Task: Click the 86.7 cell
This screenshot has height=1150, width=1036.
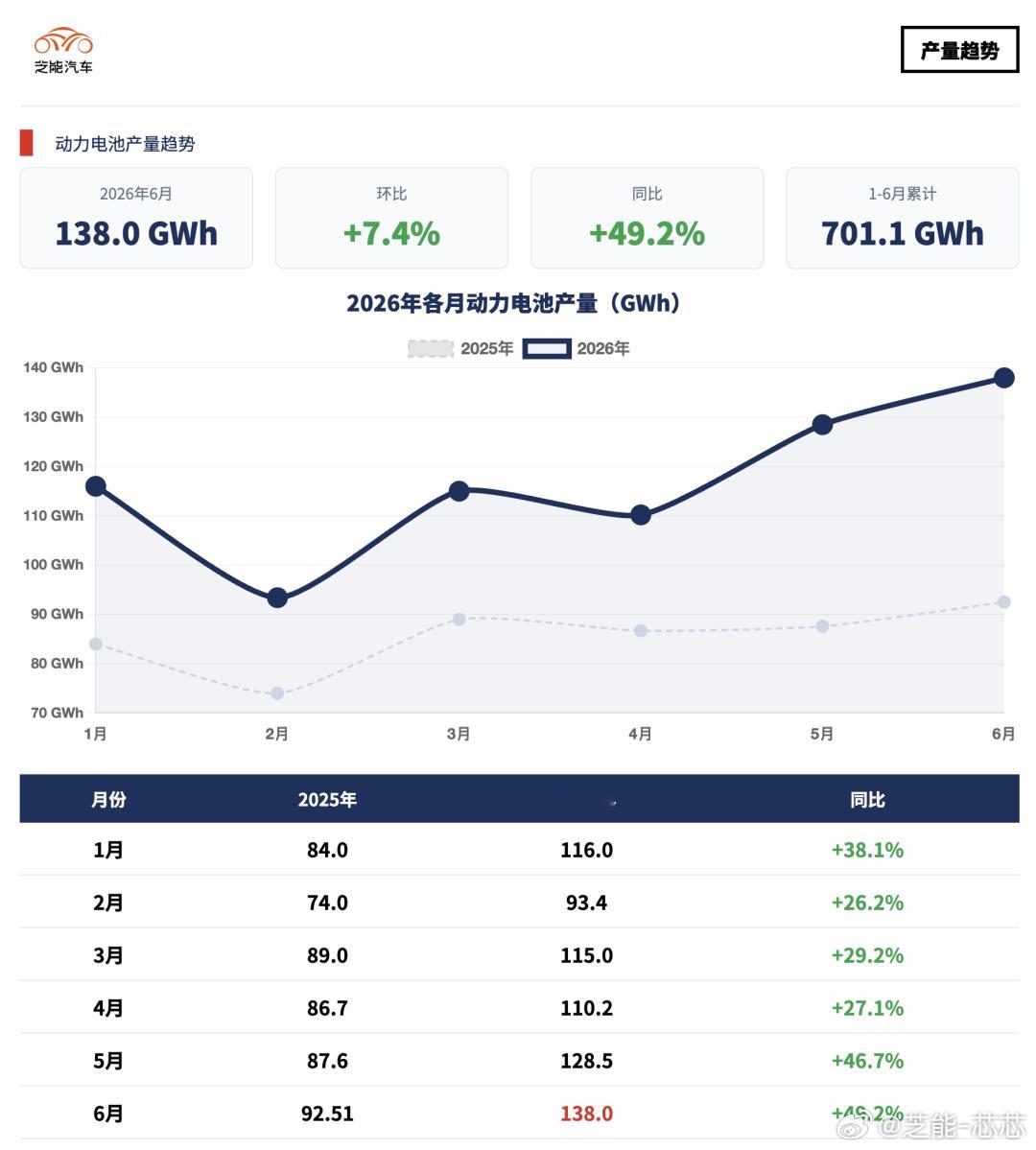Action: tap(327, 1008)
